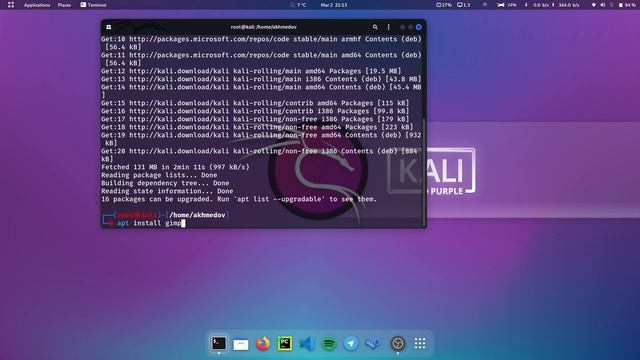Viewport: 640px width, 360px height.
Task: Open OBS Studio from the dock
Action: pyautogui.click(x=398, y=344)
